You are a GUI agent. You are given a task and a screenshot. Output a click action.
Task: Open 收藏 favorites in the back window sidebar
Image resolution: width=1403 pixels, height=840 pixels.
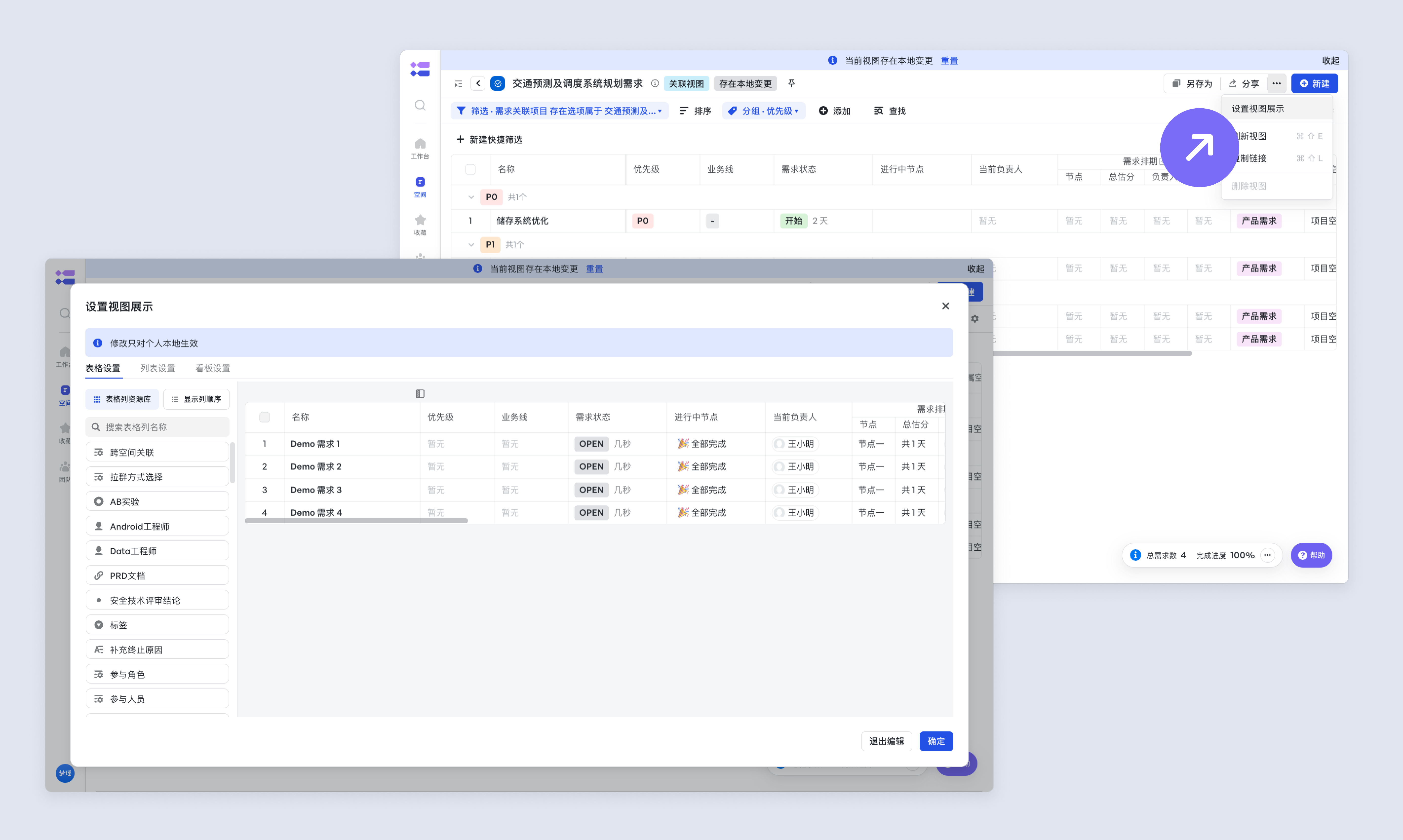coord(420,225)
